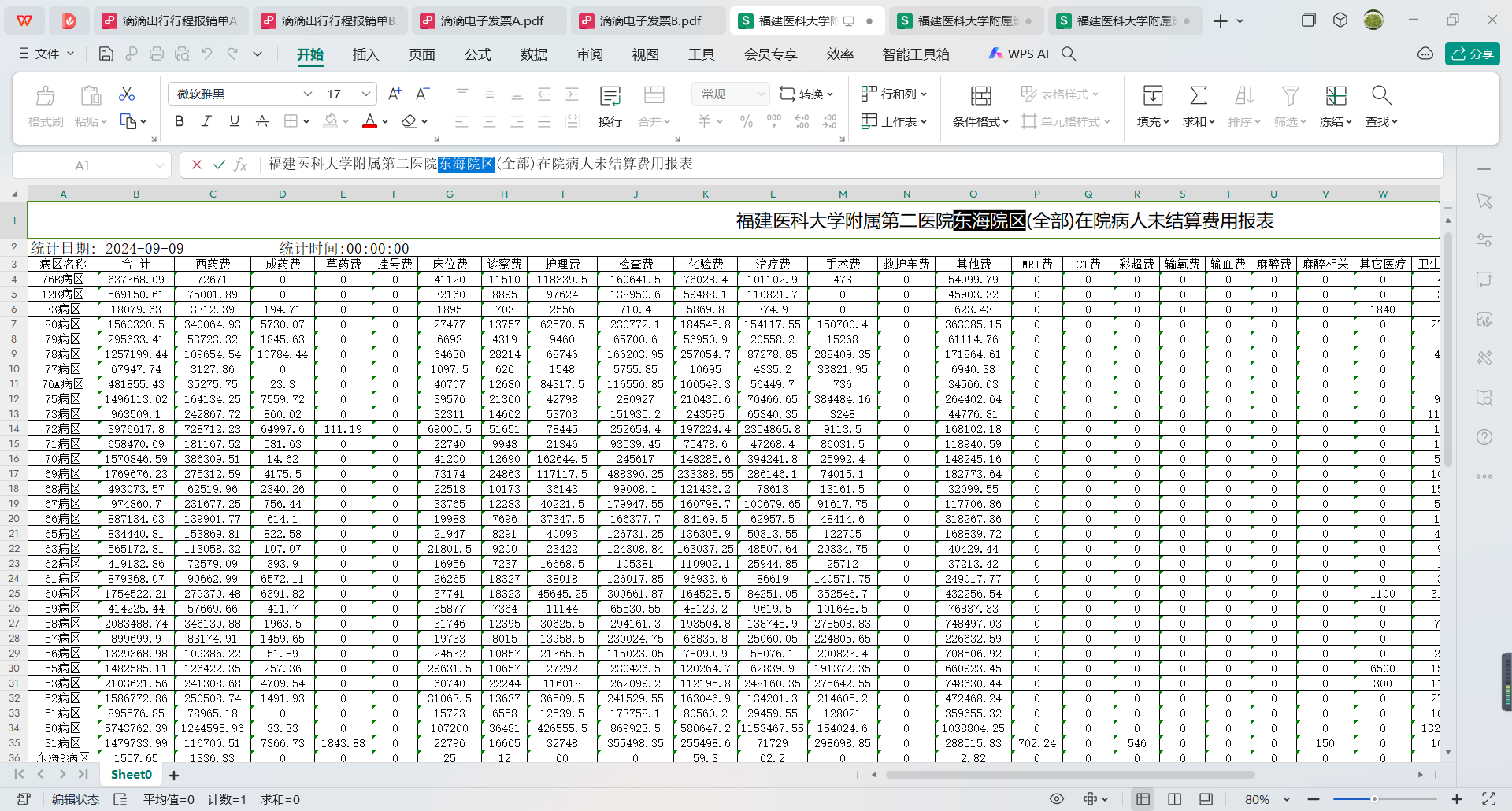Enter full screen view from status bar
The height and width of the screenshot is (811, 1512).
point(1488,799)
